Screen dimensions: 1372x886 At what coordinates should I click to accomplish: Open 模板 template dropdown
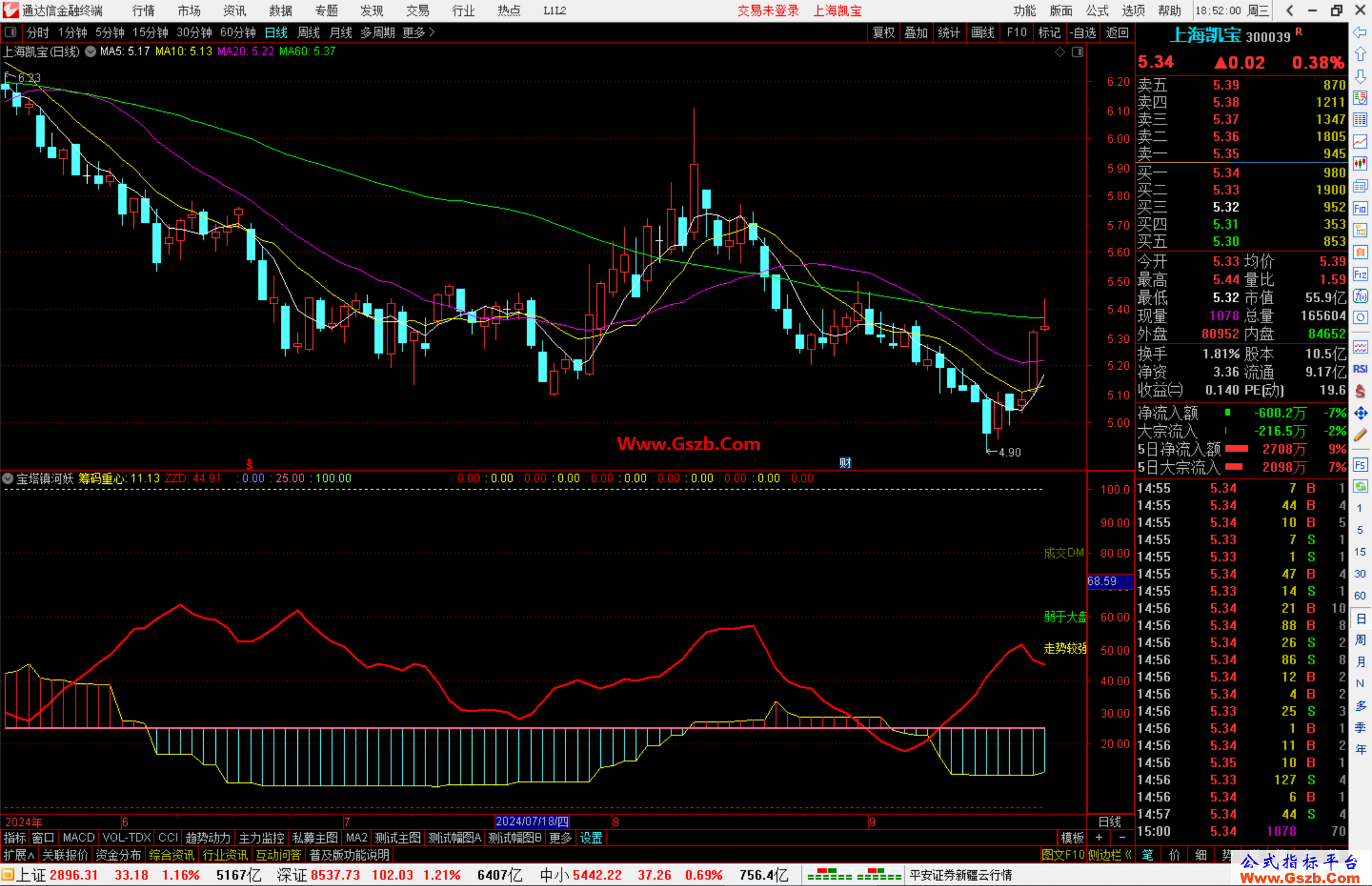click(1072, 838)
